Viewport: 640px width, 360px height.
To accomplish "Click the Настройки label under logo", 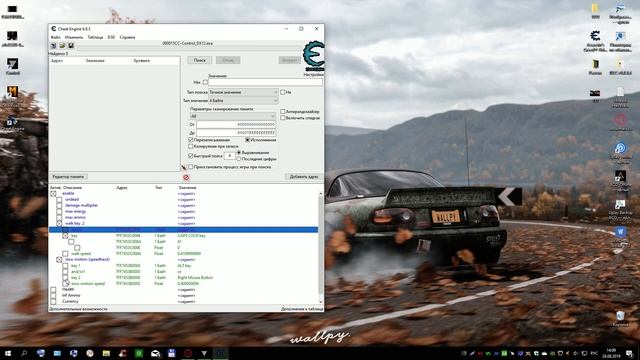I will [x=314, y=75].
